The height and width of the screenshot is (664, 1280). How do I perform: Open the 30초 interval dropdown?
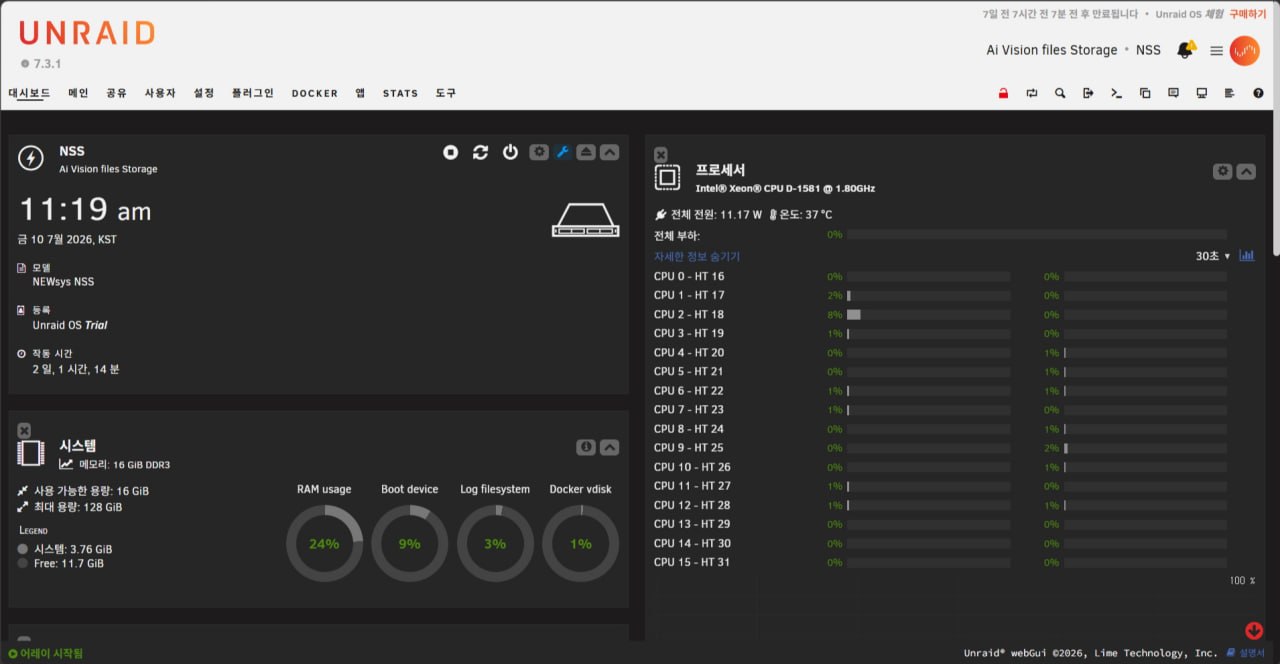click(1213, 256)
